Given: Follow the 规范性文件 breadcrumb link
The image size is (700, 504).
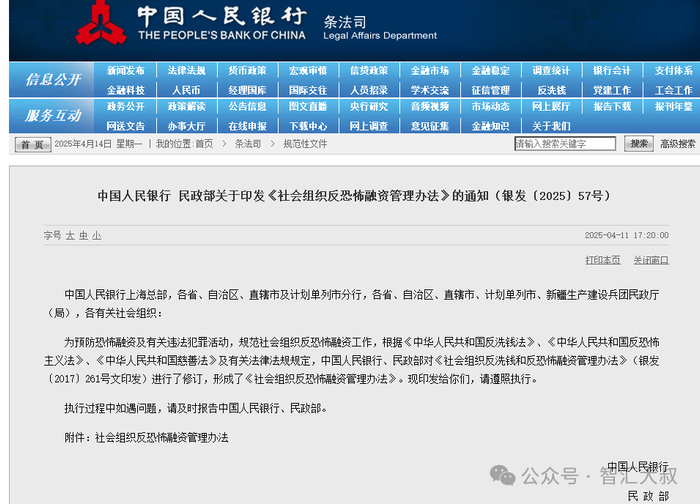Looking at the screenshot, I should pyautogui.click(x=305, y=144).
